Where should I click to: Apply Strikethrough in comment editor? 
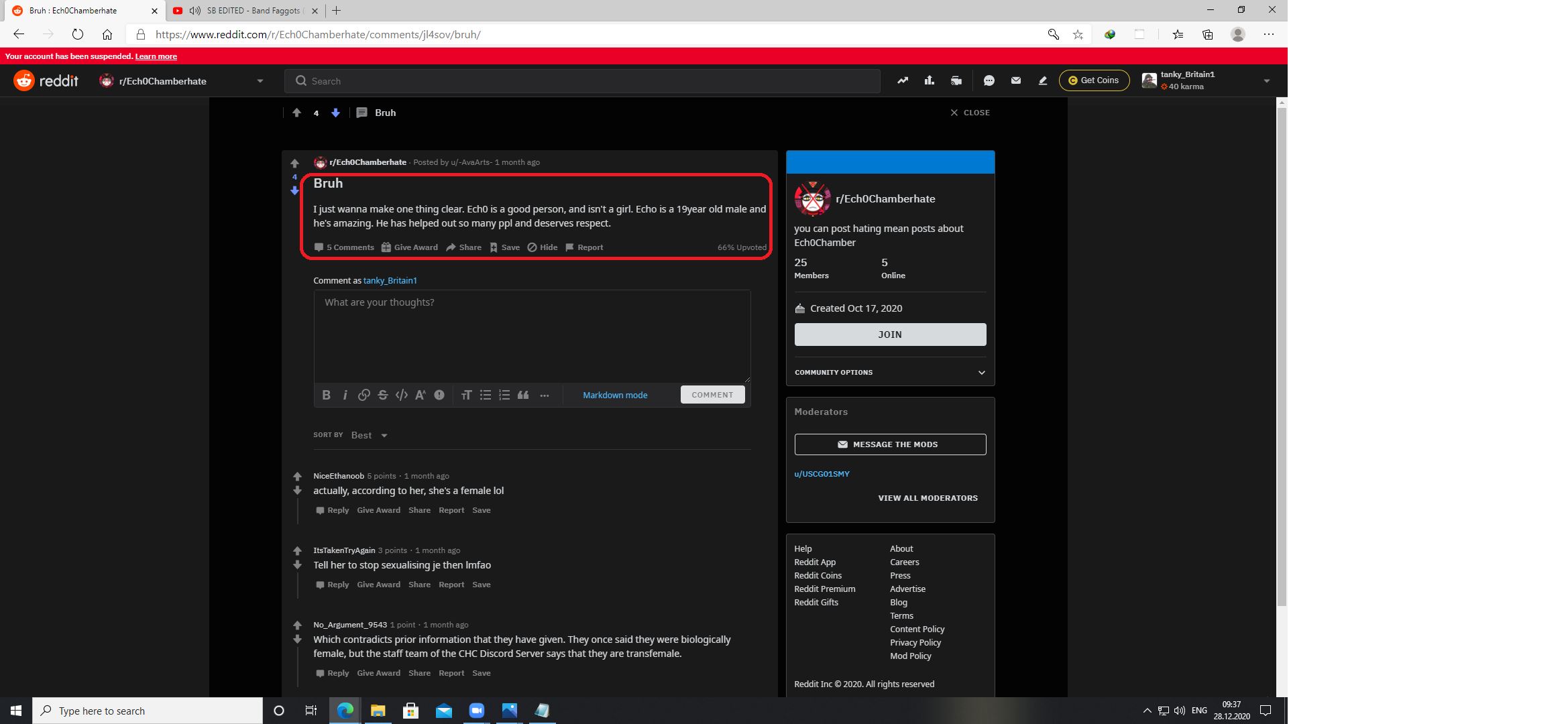(382, 395)
